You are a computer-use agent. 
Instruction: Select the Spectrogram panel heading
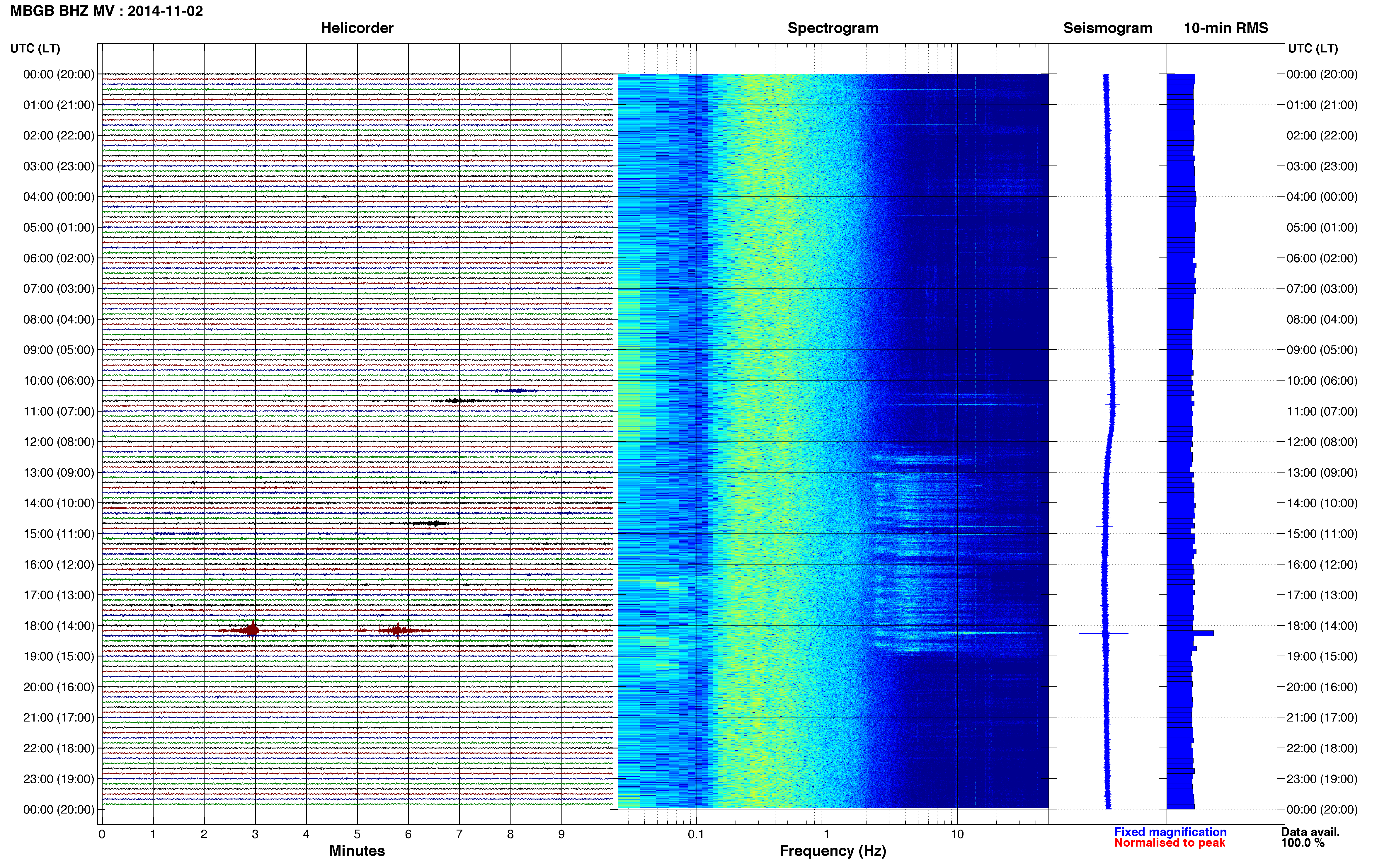point(833,28)
